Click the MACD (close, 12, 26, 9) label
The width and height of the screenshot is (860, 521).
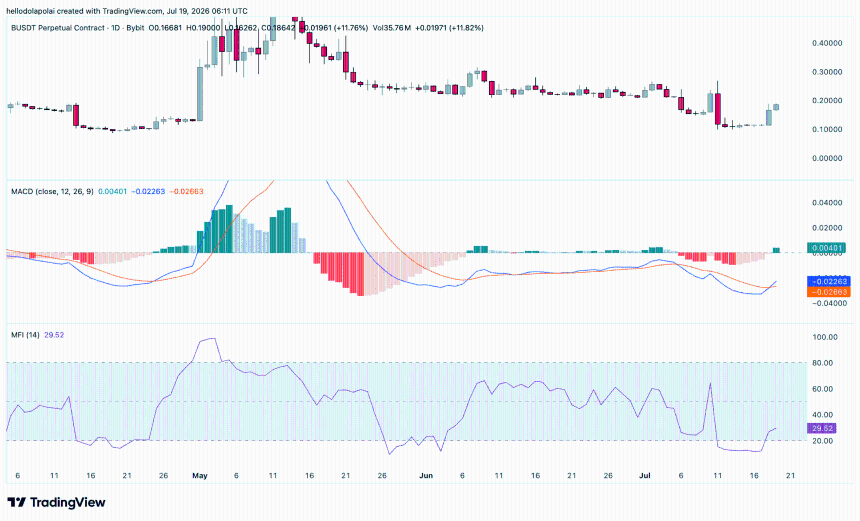[52, 191]
